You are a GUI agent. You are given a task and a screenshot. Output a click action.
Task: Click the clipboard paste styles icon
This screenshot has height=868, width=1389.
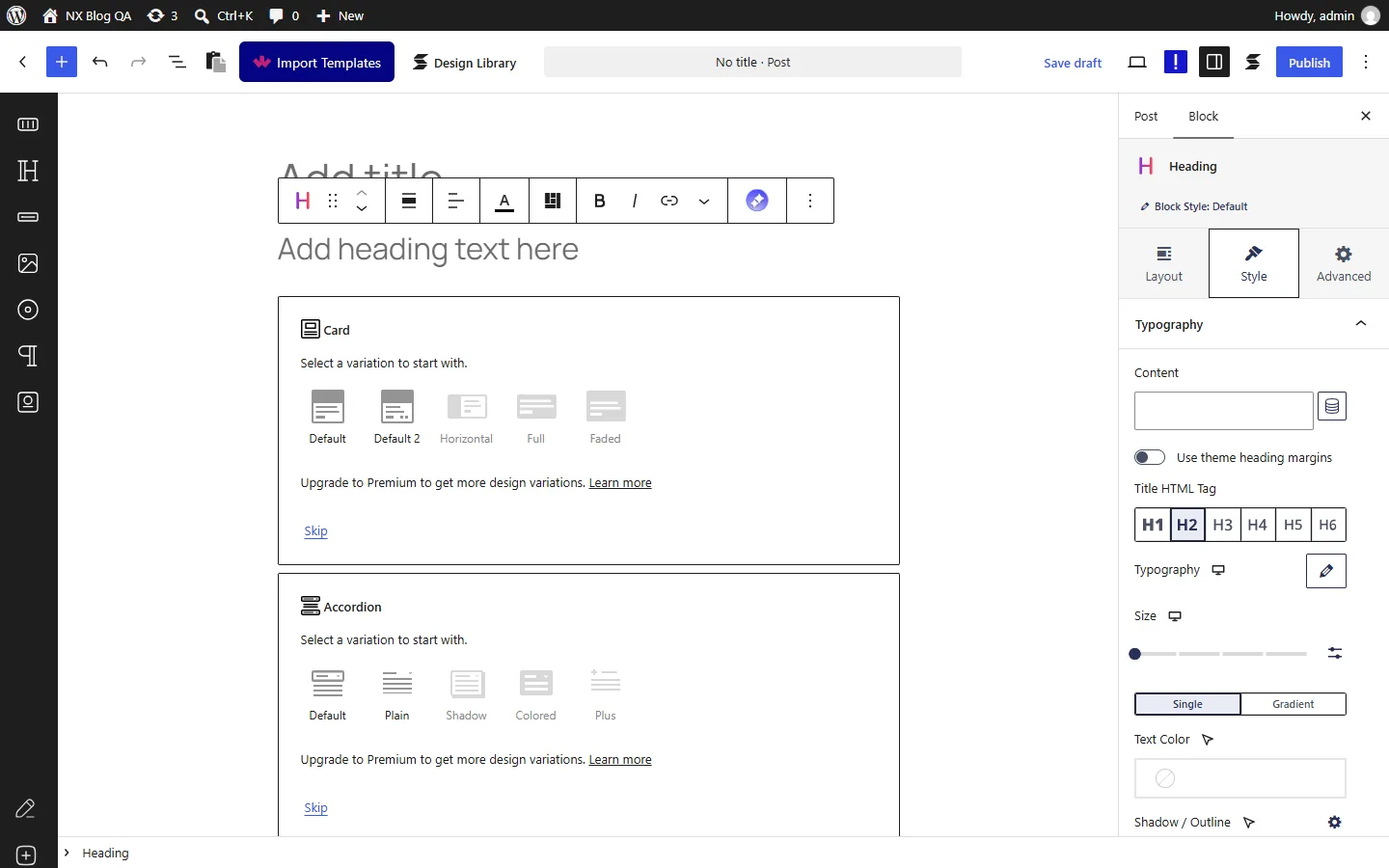(216, 62)
